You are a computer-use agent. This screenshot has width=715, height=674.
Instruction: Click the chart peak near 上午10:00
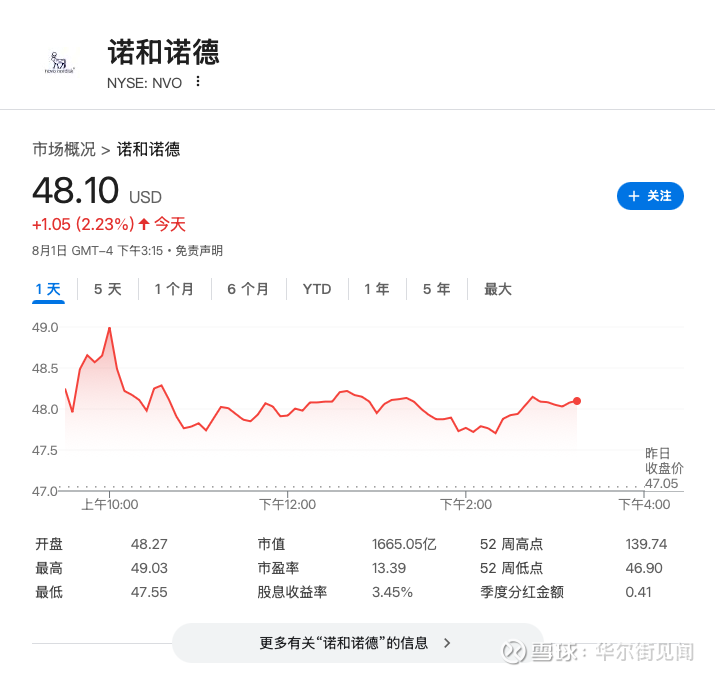point(109,328)
